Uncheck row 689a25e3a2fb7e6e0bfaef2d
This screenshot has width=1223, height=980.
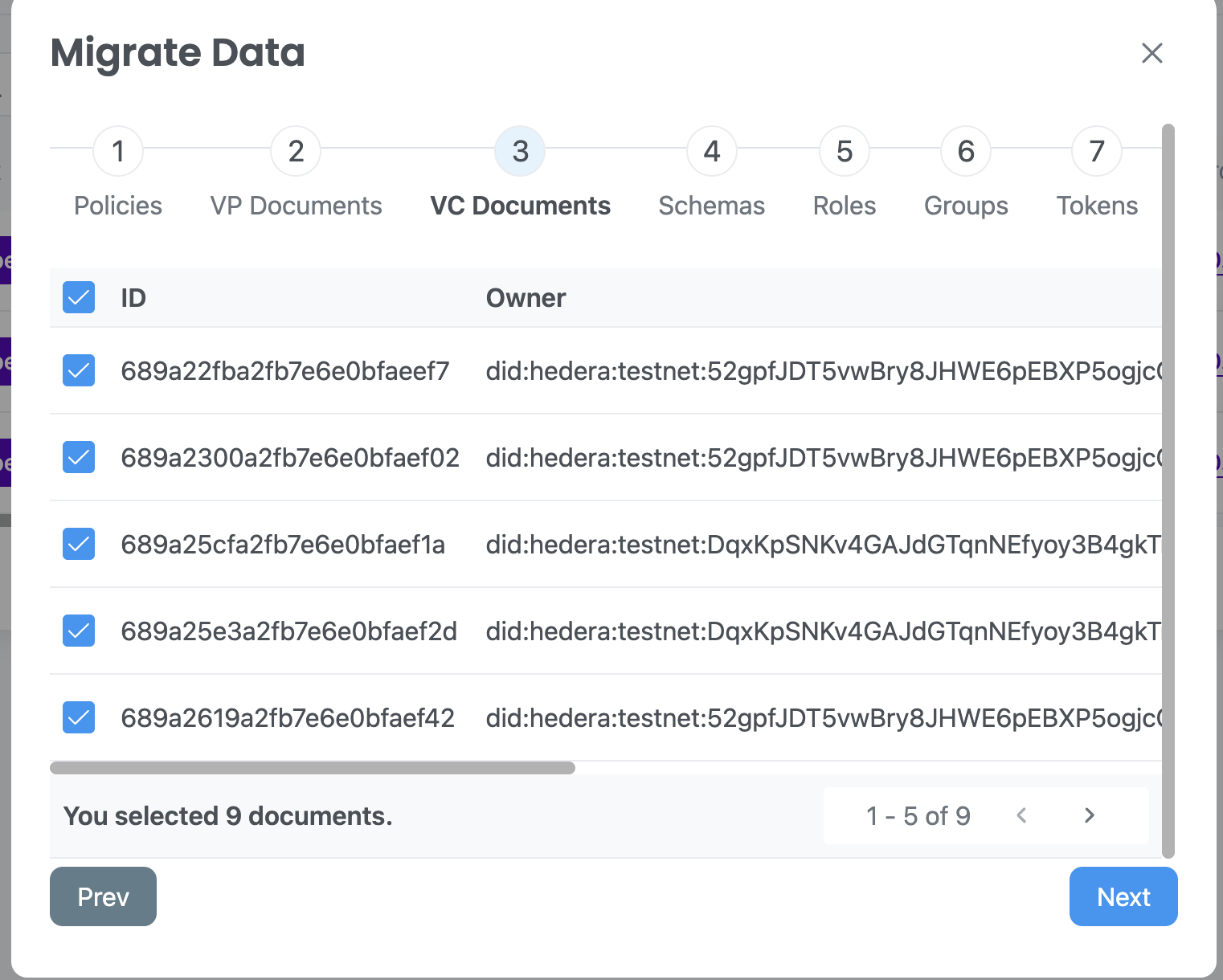tap(79, 631)
